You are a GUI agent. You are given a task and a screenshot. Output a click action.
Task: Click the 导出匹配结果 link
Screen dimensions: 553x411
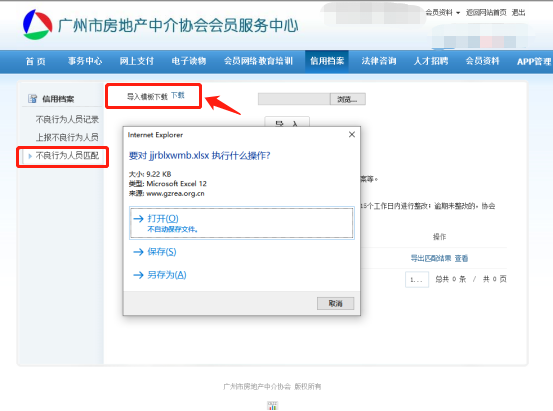pos(431,259)
